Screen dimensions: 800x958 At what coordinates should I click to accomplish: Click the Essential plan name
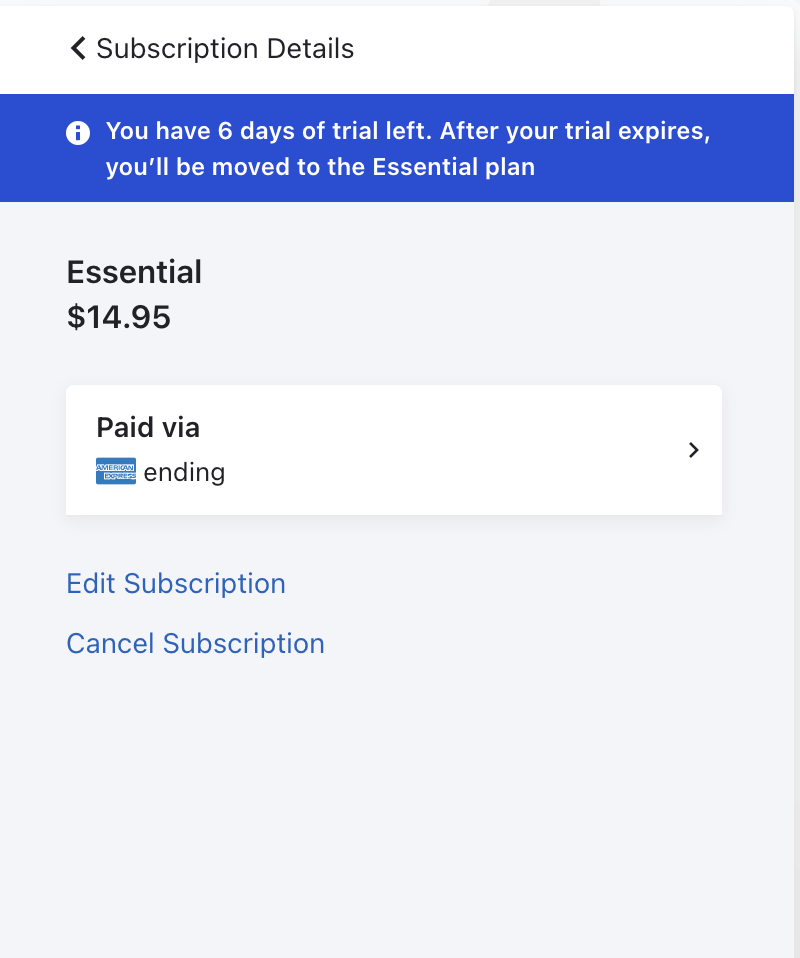coord(134,271)
